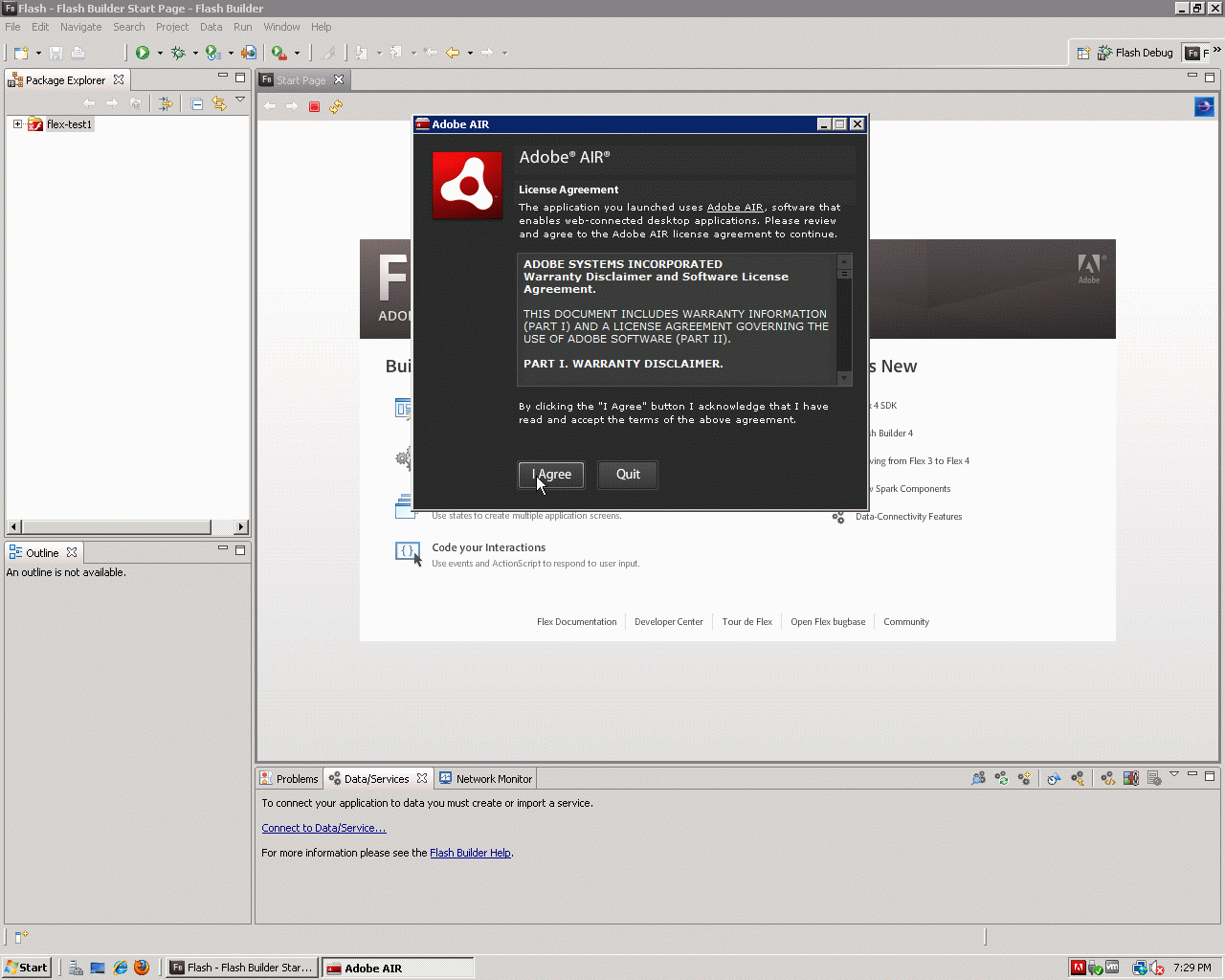The height and width of the screenshot is (980, 1225).
Task: Click red Stop icon in Start Page toolbar
Action: click(314, 106)
